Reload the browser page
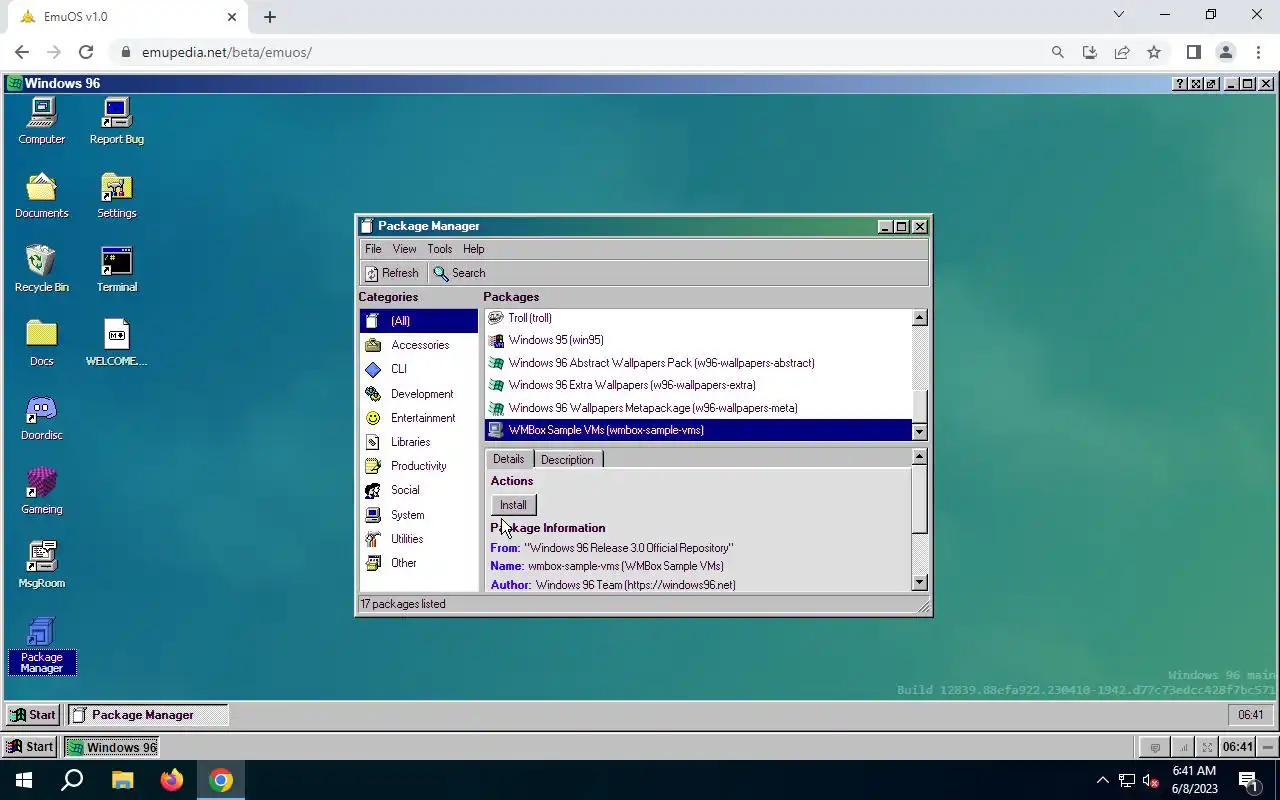The width and height of the screenshot is (1280, 800). 86,52
